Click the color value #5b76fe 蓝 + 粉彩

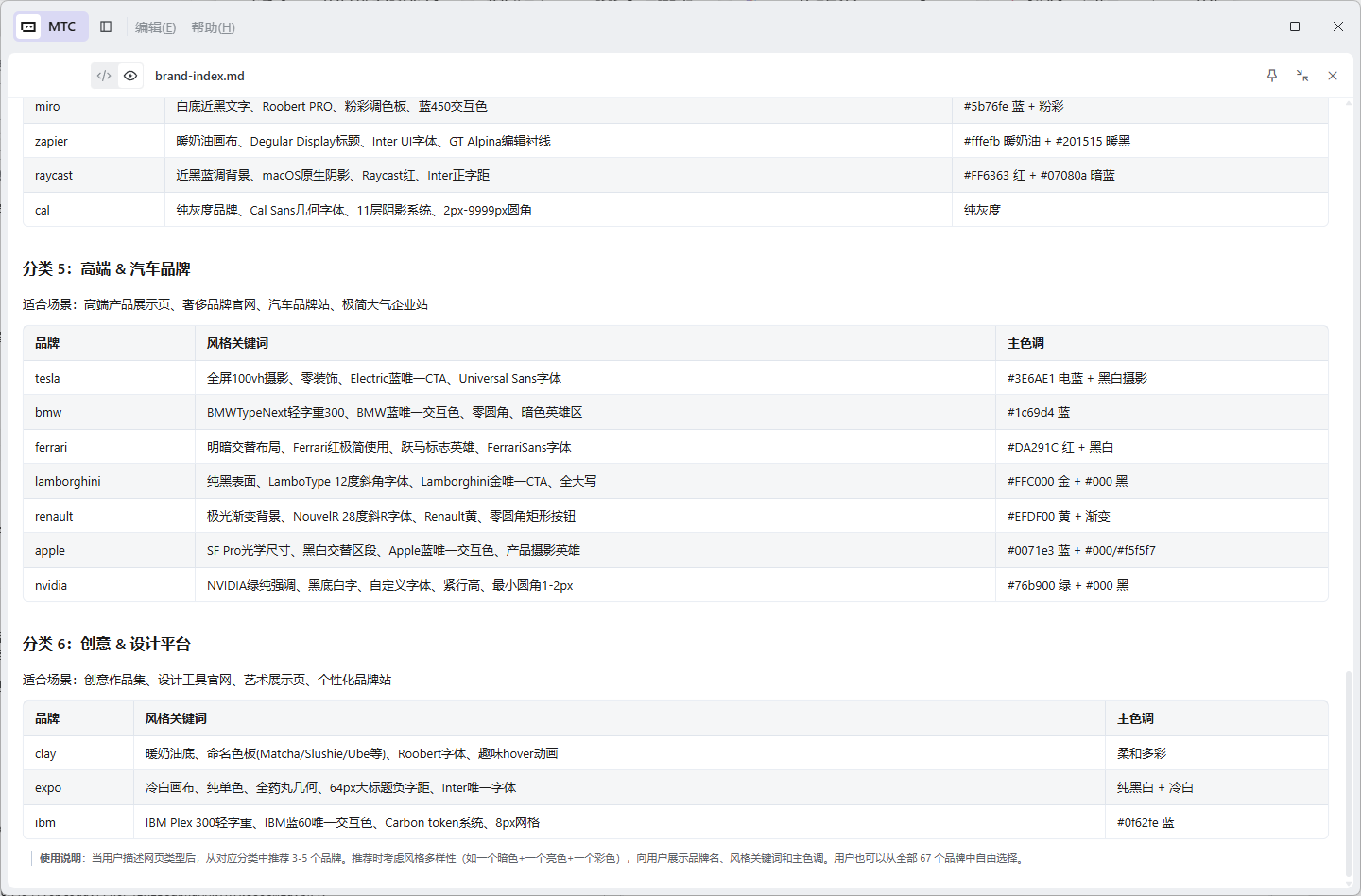(1013, 107)
